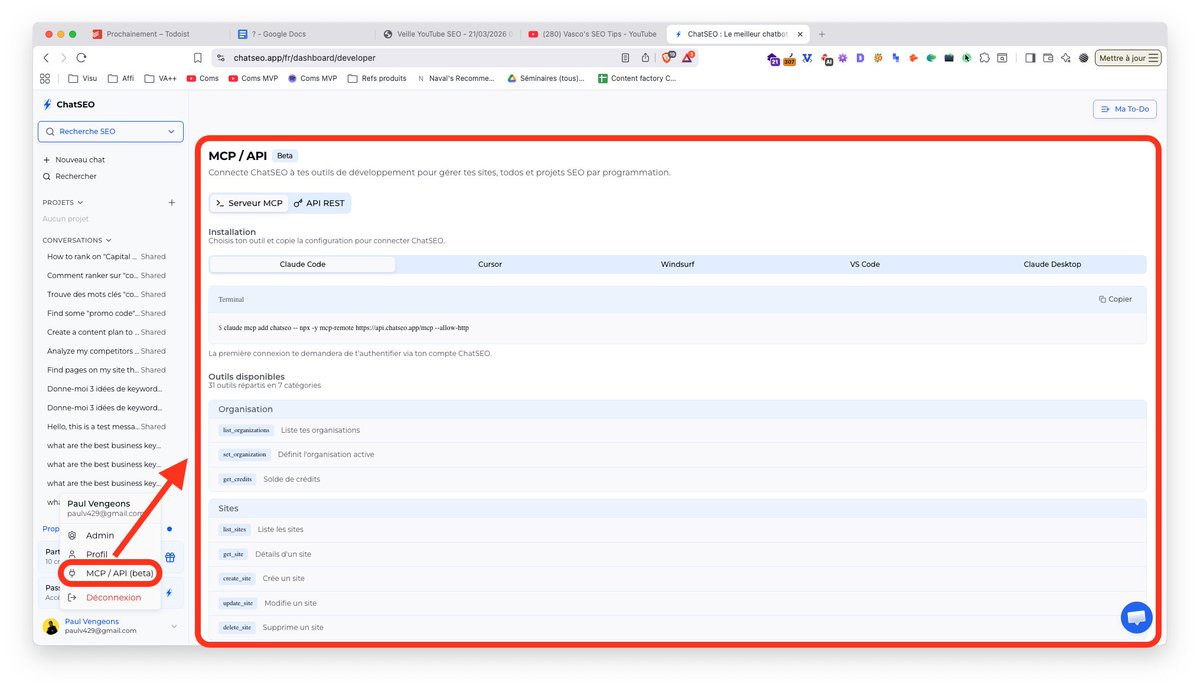The height and width of the screenshot is (689, 1200).
Task: Open the Content factory C... bookmark
Action: coord(636,78)
